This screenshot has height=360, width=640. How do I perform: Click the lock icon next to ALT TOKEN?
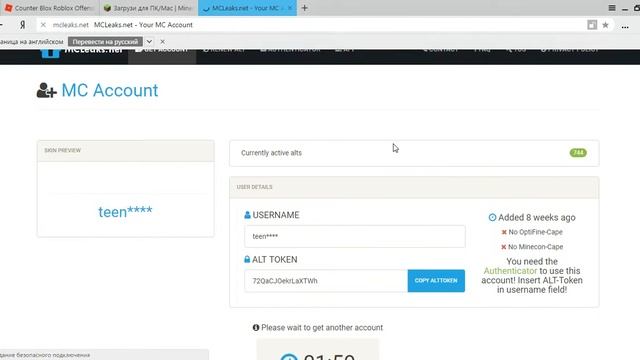pyautogui.click(x=247, y=259)
